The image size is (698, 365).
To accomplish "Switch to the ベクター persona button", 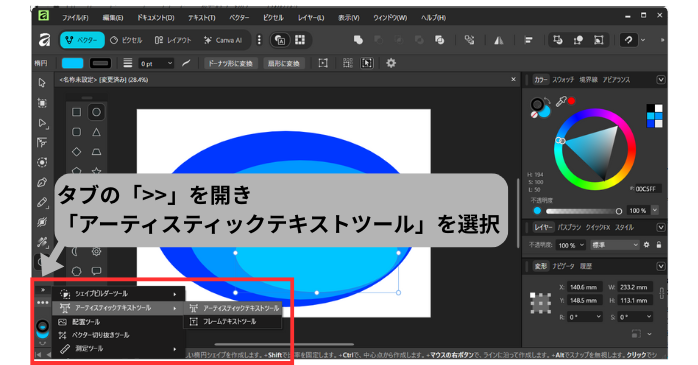I will 82,40.
